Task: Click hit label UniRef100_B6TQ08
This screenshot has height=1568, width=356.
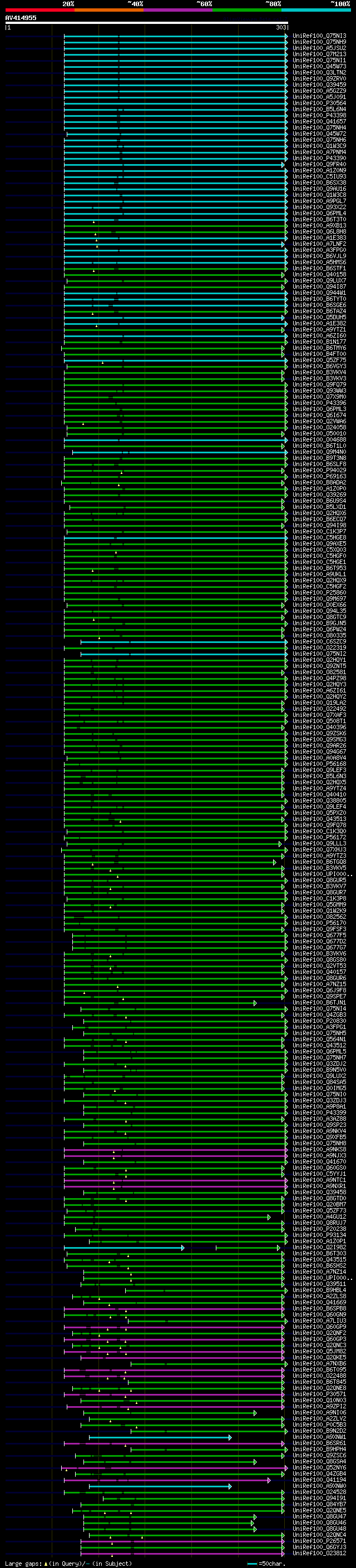Action: [x=319, y=862]
